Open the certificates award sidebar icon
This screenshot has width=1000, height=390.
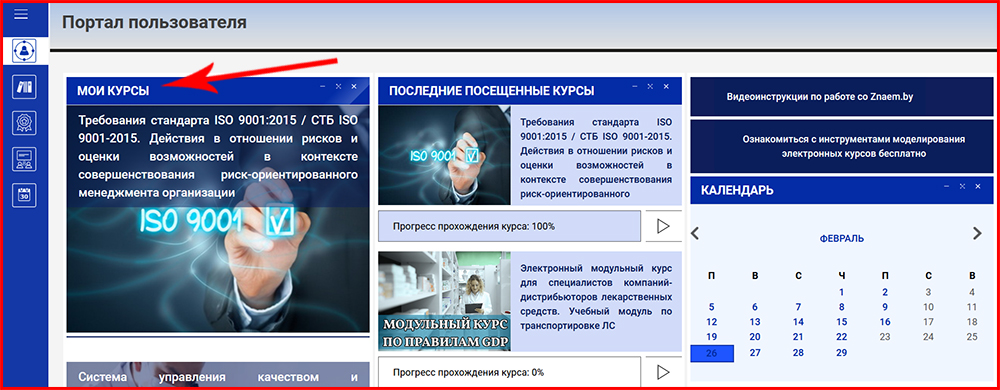point(24,122)
